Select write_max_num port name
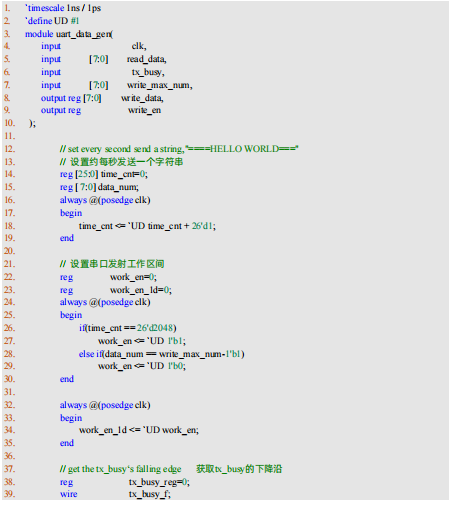Image resolution: width=454 pixels, height=507 pixels. (x=160, y=85)
